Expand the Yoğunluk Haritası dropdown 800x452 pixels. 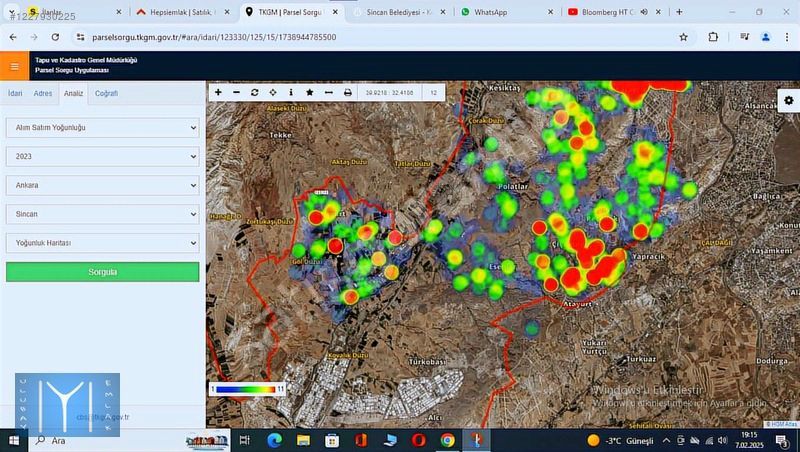pyautogui.click(x=102, y=243)
